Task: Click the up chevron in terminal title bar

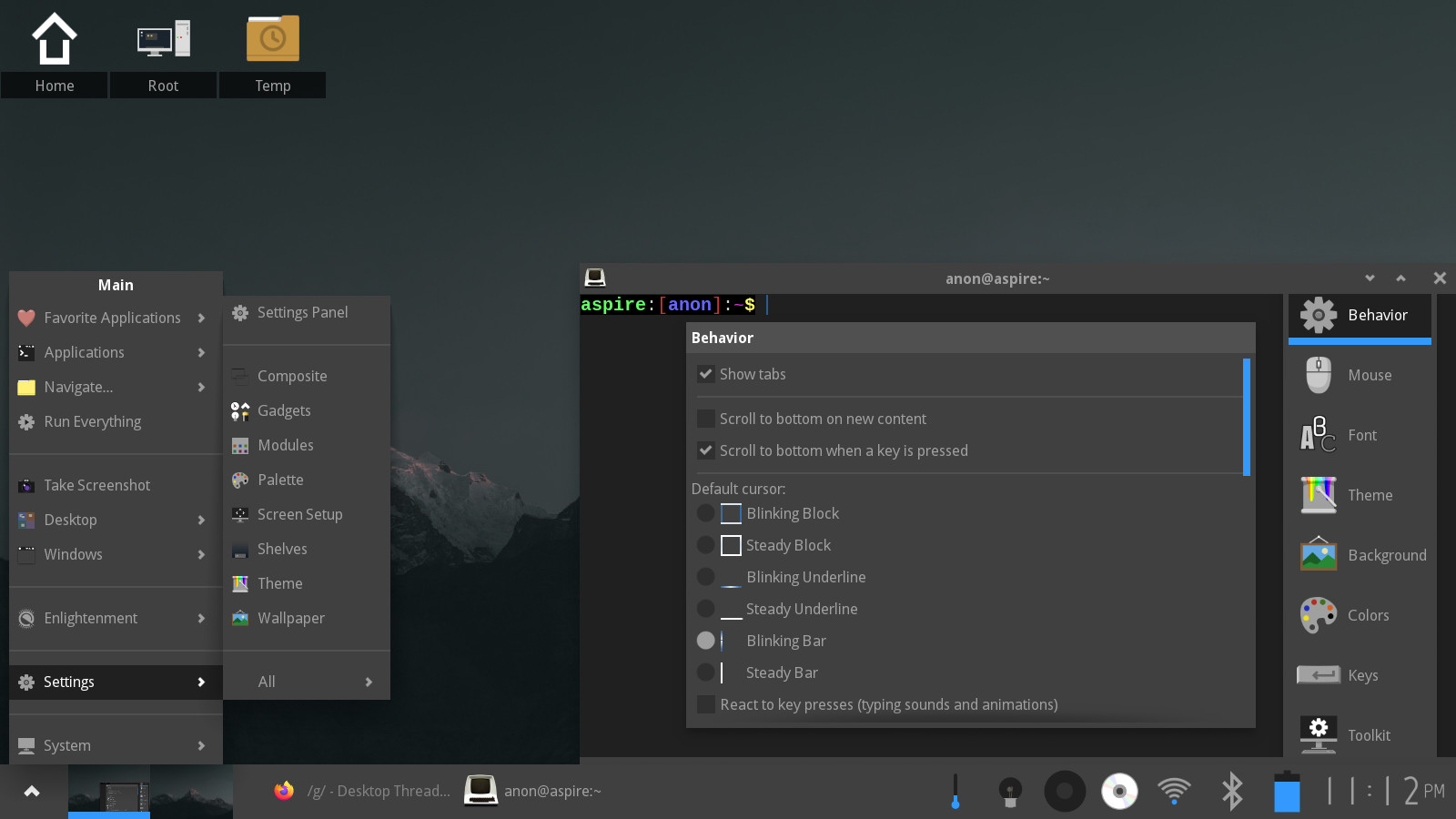Action: point(1401,278)
